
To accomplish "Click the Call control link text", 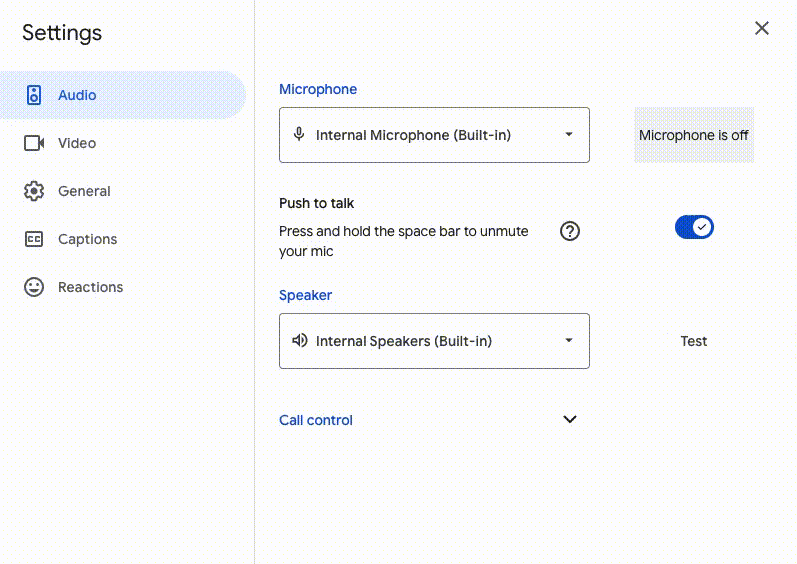I will 316,420.
